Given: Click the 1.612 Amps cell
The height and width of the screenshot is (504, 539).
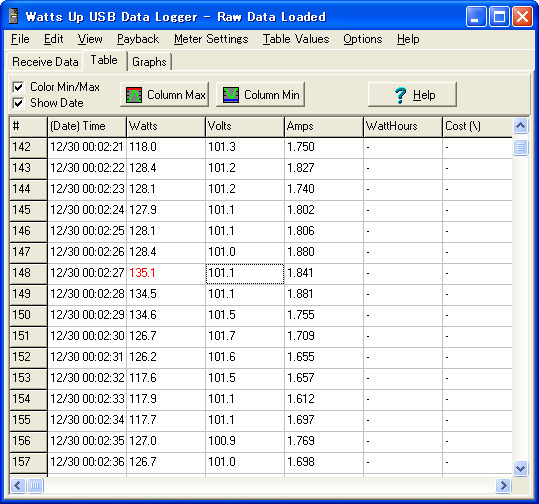Looking at the screenshot, I should 324,399.
